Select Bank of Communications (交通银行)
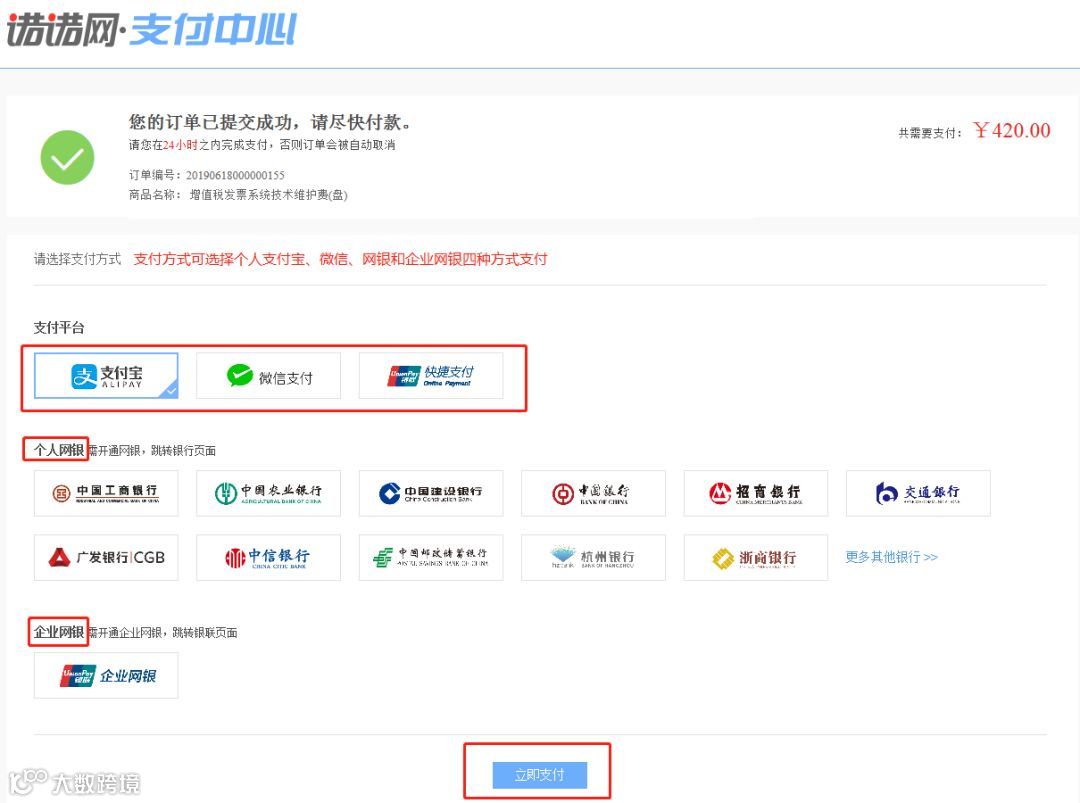 (x=918, y=493)
